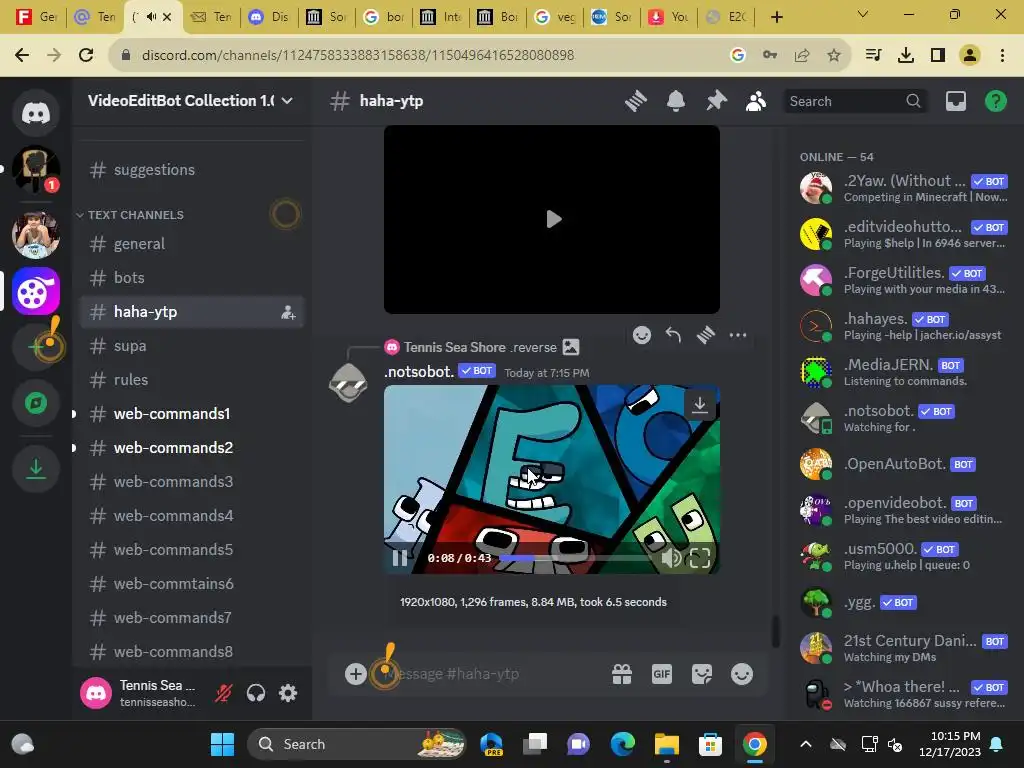Create Thread icon on message hover bar
1024x768 pixels.
click(705, 335)
